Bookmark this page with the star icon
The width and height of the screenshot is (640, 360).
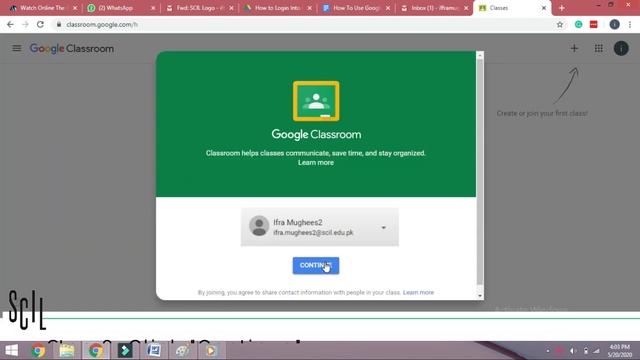coord(560,24)
